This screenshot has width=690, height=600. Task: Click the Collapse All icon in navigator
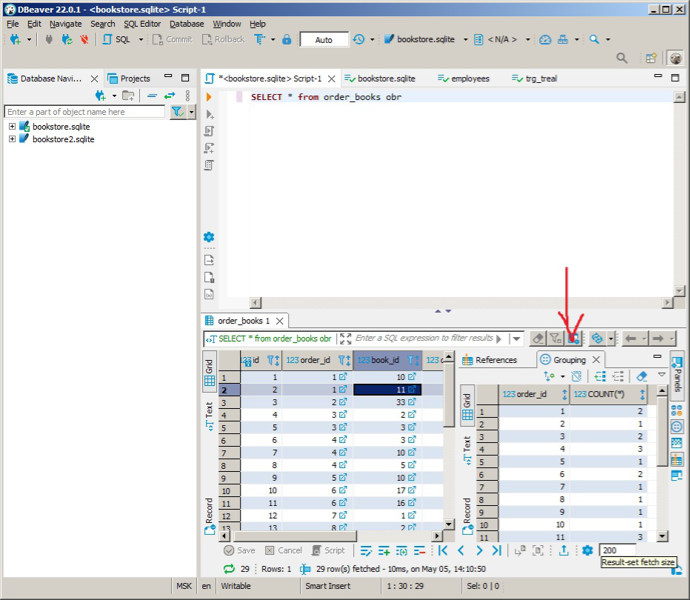point(152,95)
